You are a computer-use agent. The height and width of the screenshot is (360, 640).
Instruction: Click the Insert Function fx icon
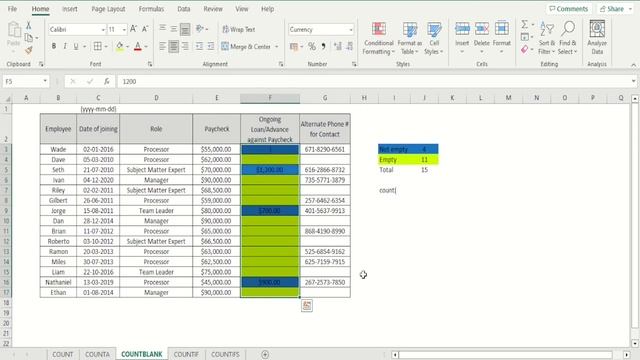pyautogui.click(x=107, y=82)
